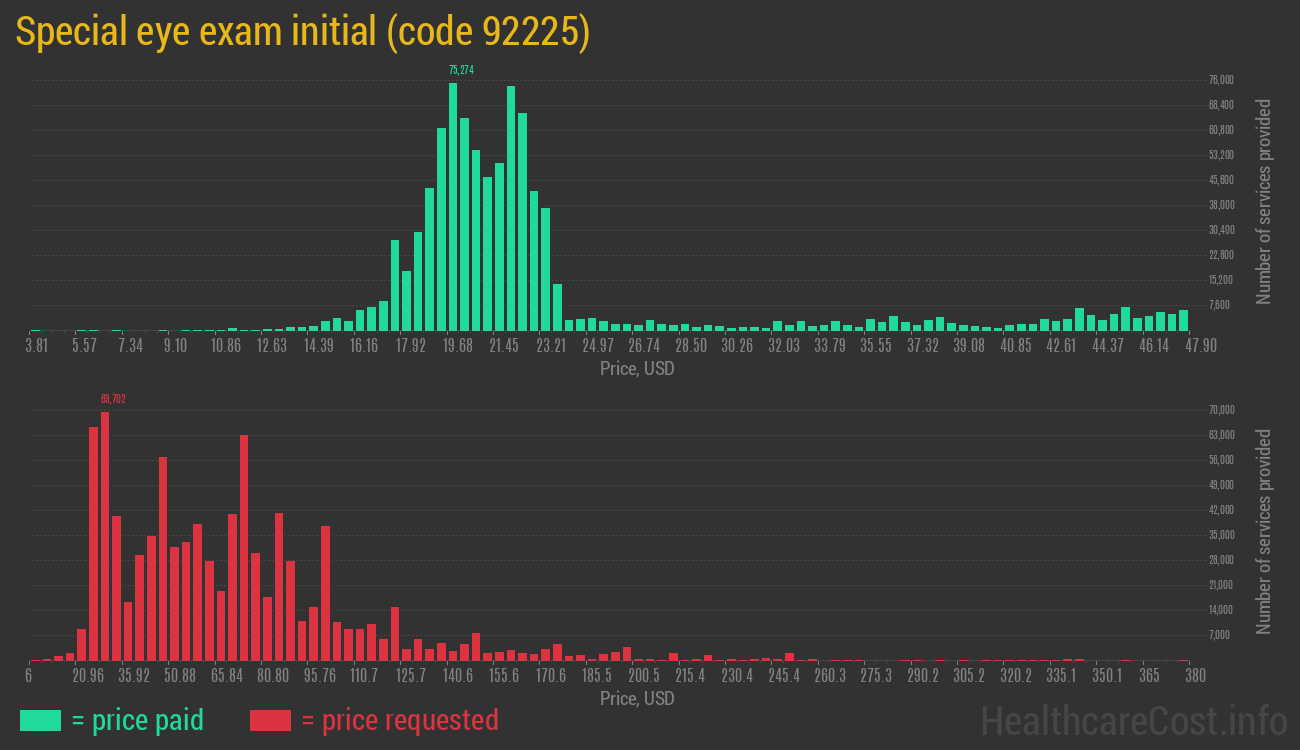Screen dimensions: 1300x750
Task: Click the 21.45 price tick label
Action: click(504, 346)
